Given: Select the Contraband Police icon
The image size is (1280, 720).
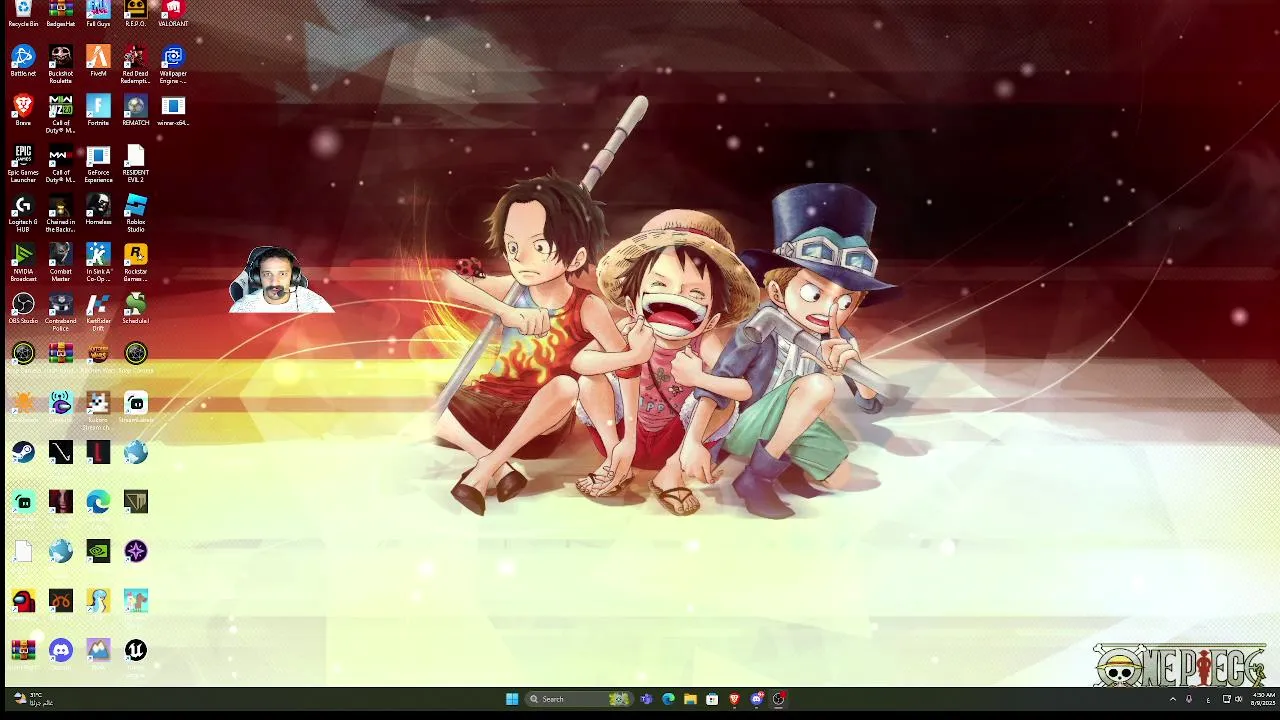Looking at the screenshot, I should coord(61,311).
